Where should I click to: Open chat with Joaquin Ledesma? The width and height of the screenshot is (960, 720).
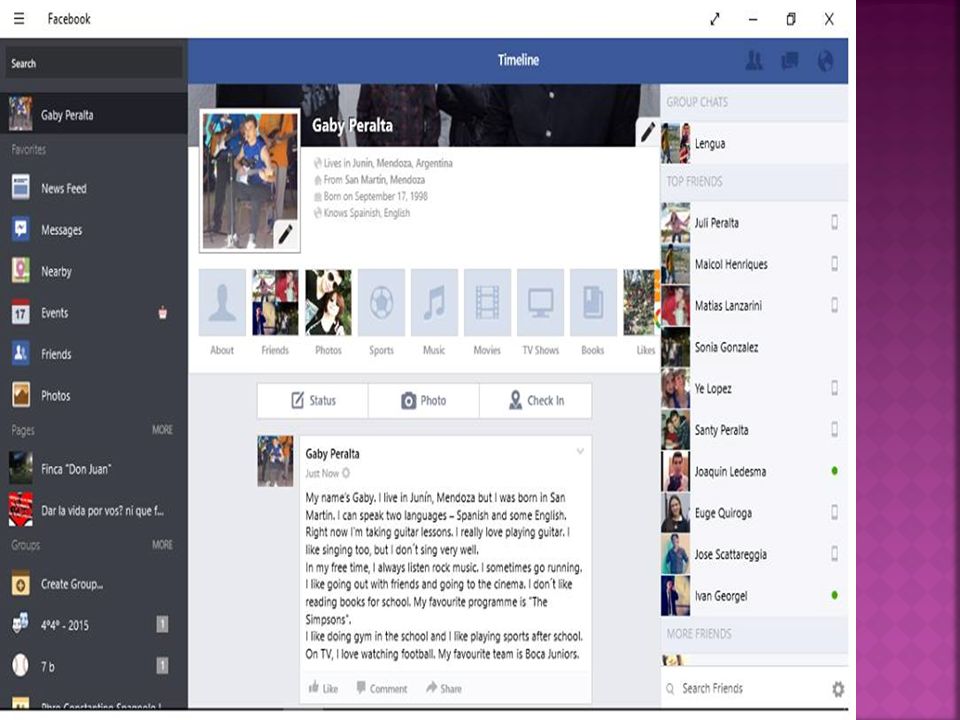(x=754, y=471)
